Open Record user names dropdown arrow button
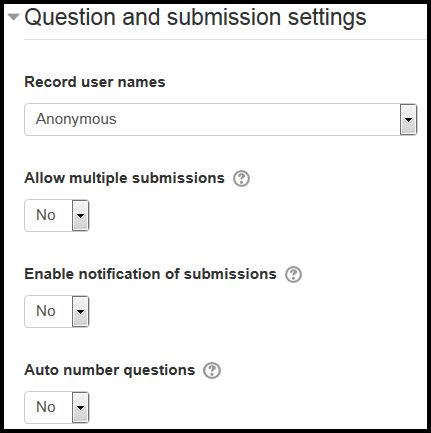This screenshot has width=431, height=433. [408, 120]
